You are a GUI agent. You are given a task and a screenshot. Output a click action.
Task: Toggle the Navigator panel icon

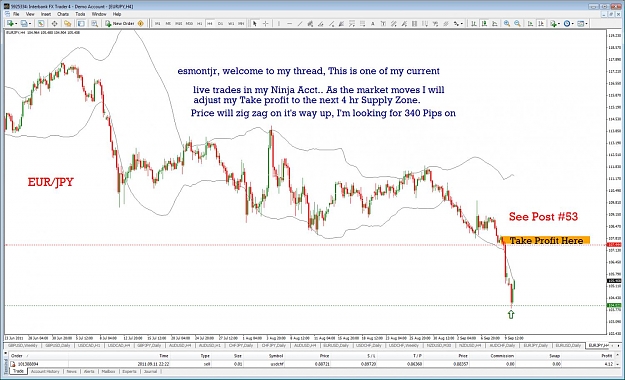(x=67, y=24)
